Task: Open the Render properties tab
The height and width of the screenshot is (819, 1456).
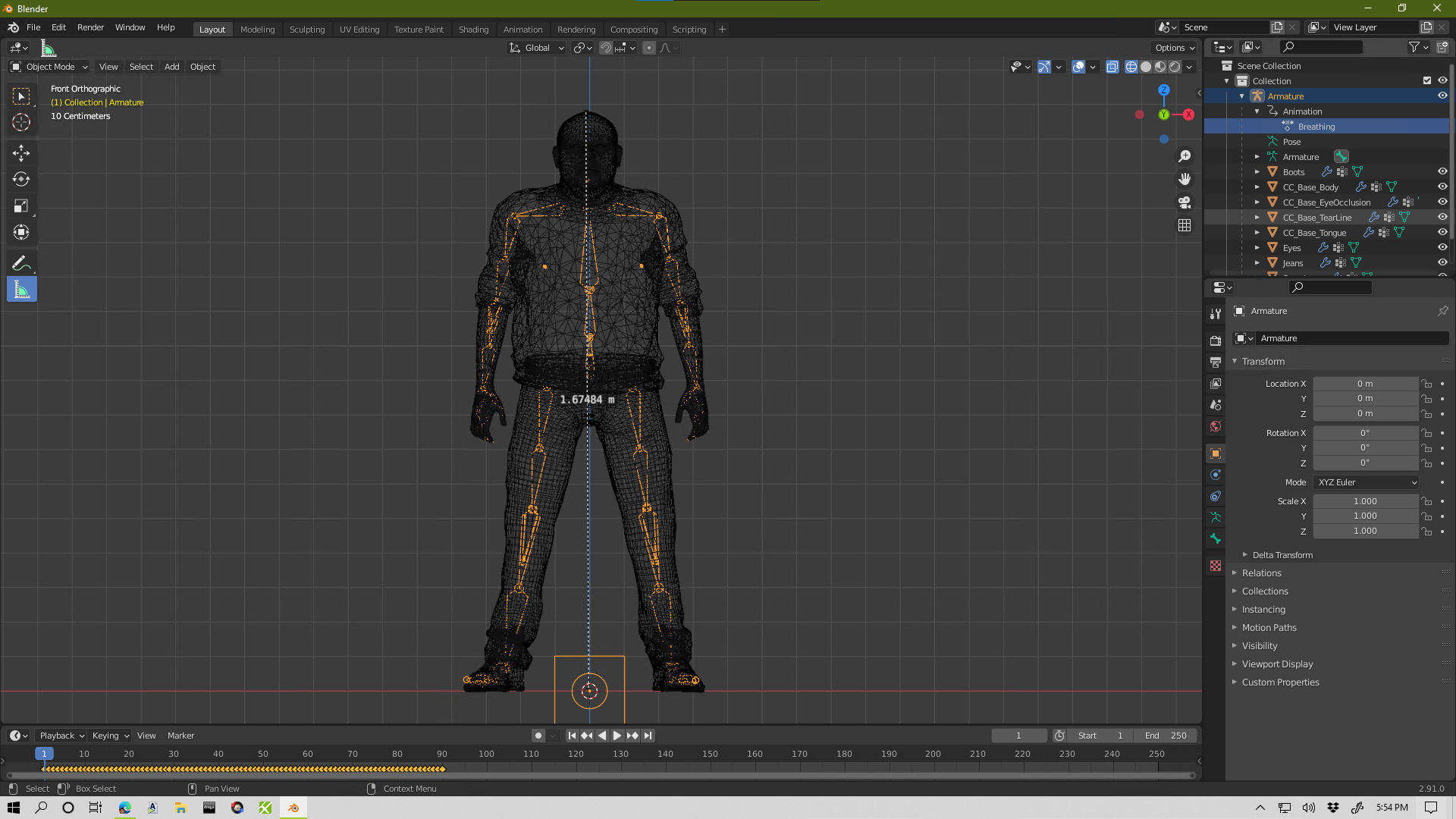Action: (1216, 340)
